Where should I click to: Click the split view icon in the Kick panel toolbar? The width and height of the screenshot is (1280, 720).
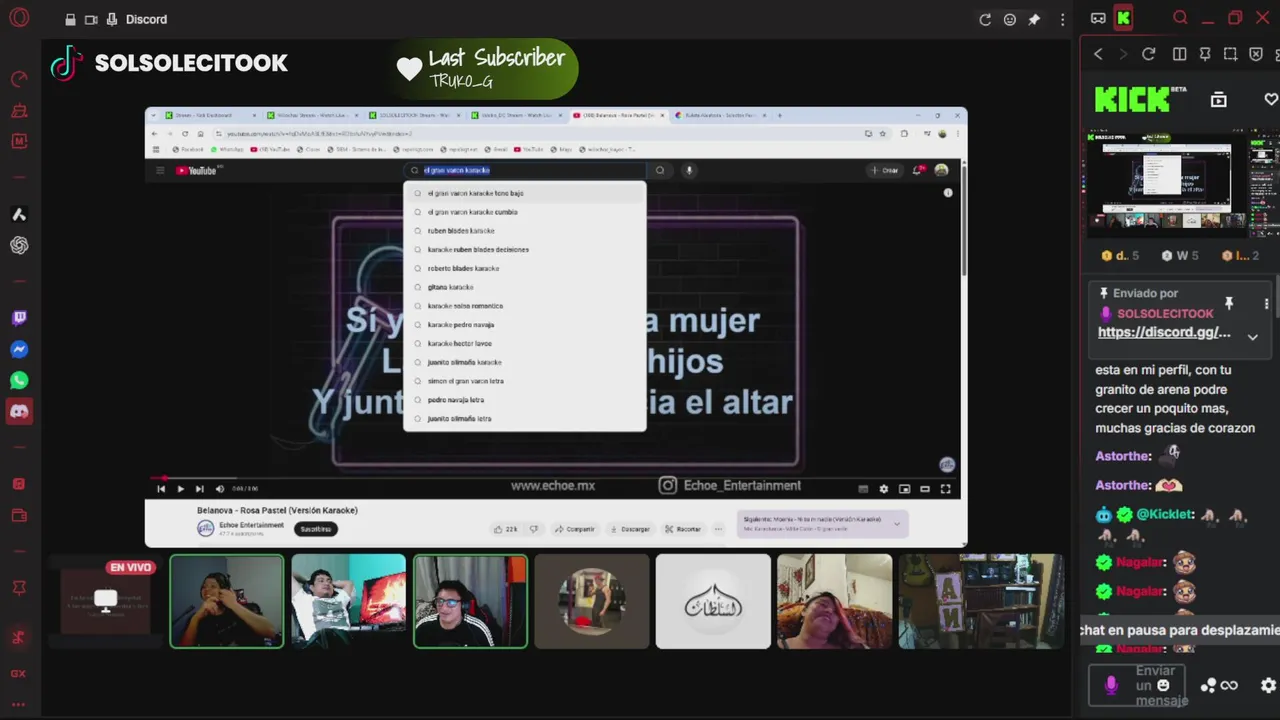click(x=1179, y=54)
